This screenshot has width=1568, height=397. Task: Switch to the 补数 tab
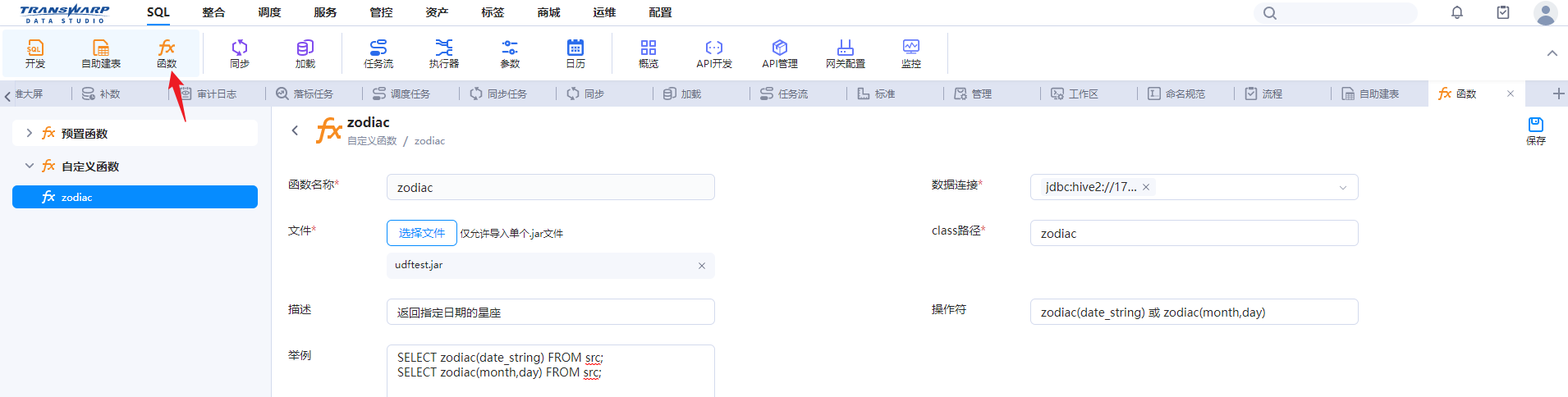pos(102,94)
